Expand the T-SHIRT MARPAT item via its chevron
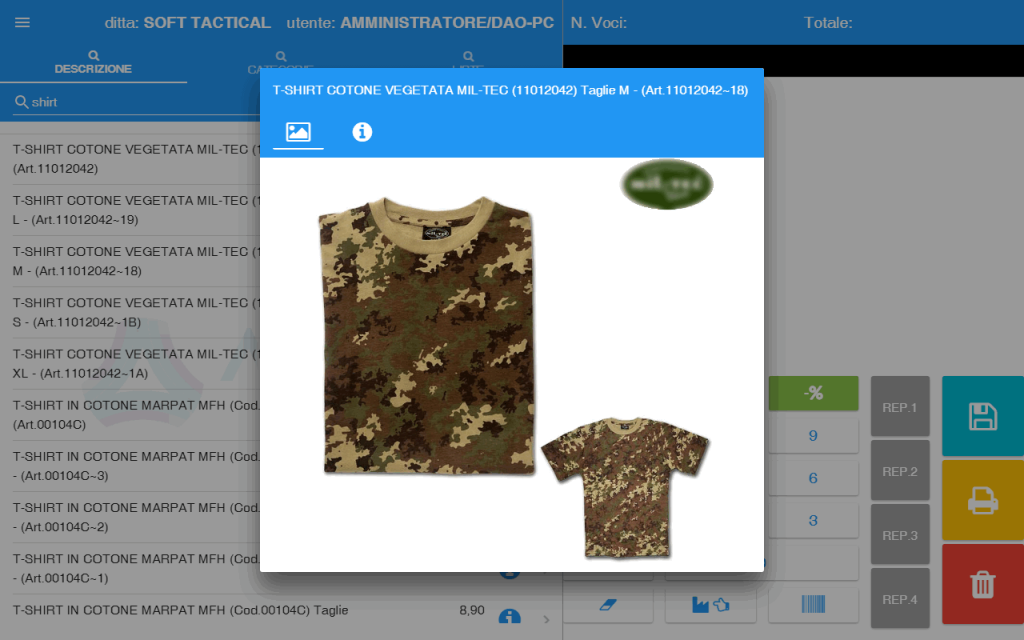The width and height of the screenshot is (1024, 640). coord(546,620)
